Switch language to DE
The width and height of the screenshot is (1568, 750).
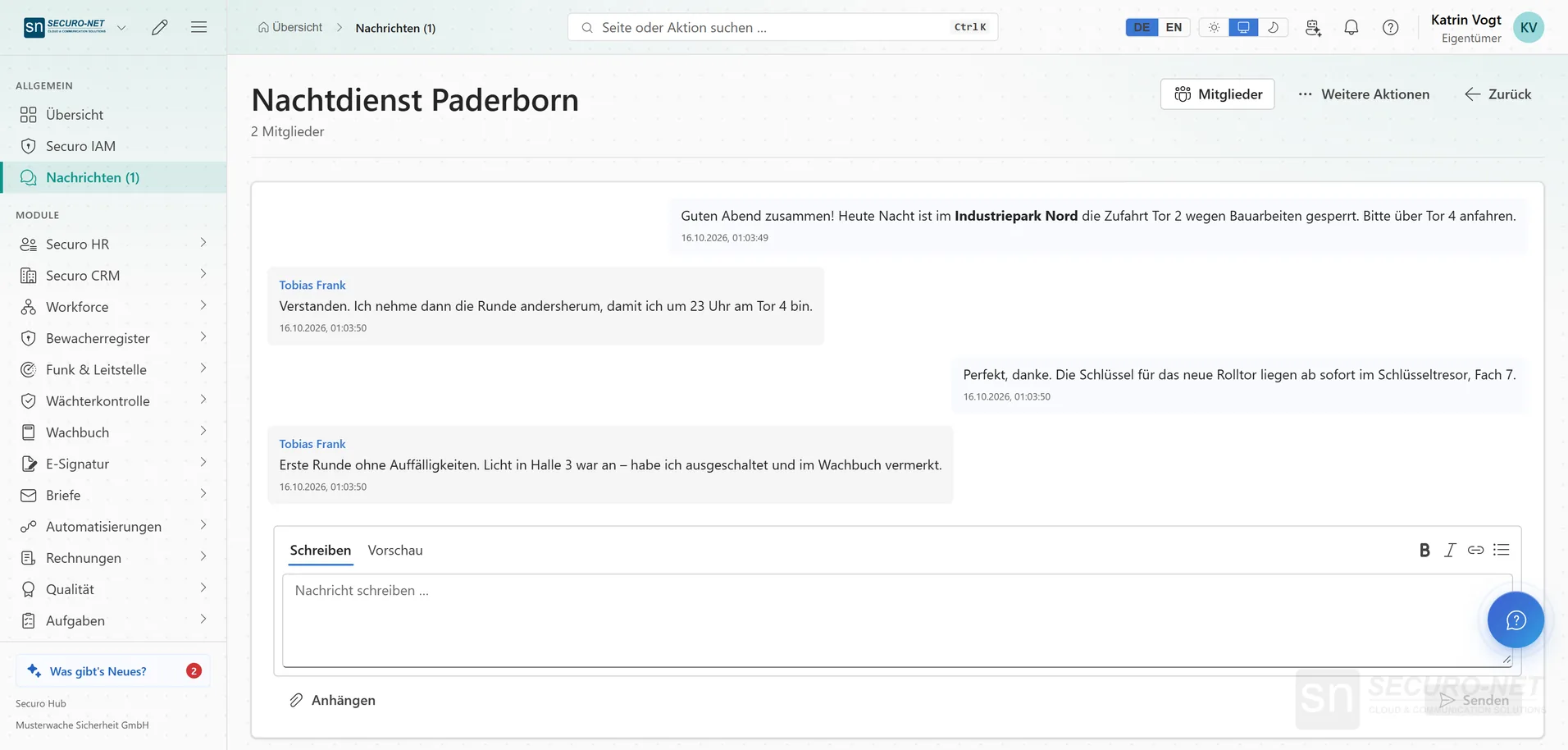coord(1142,27)
